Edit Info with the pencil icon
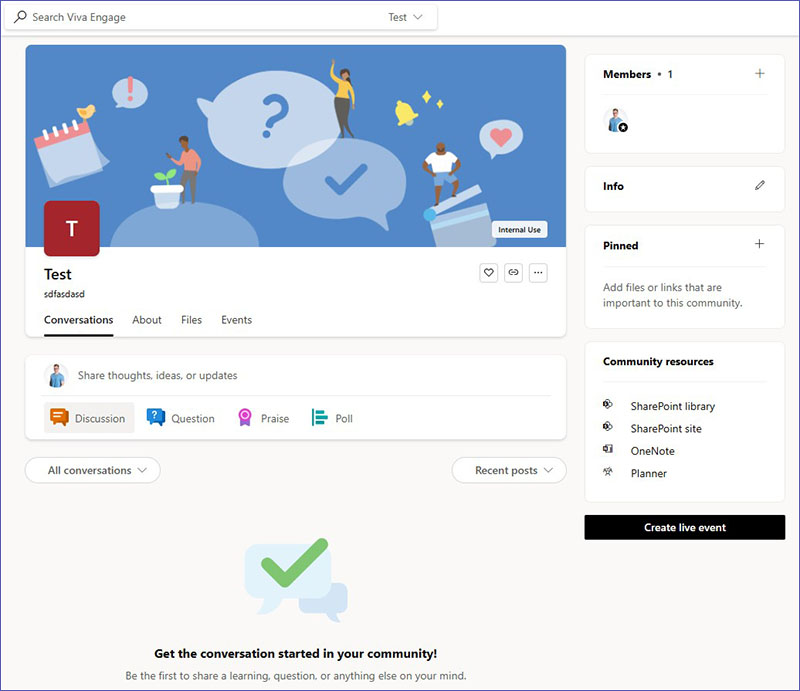 tap(760, 185)
